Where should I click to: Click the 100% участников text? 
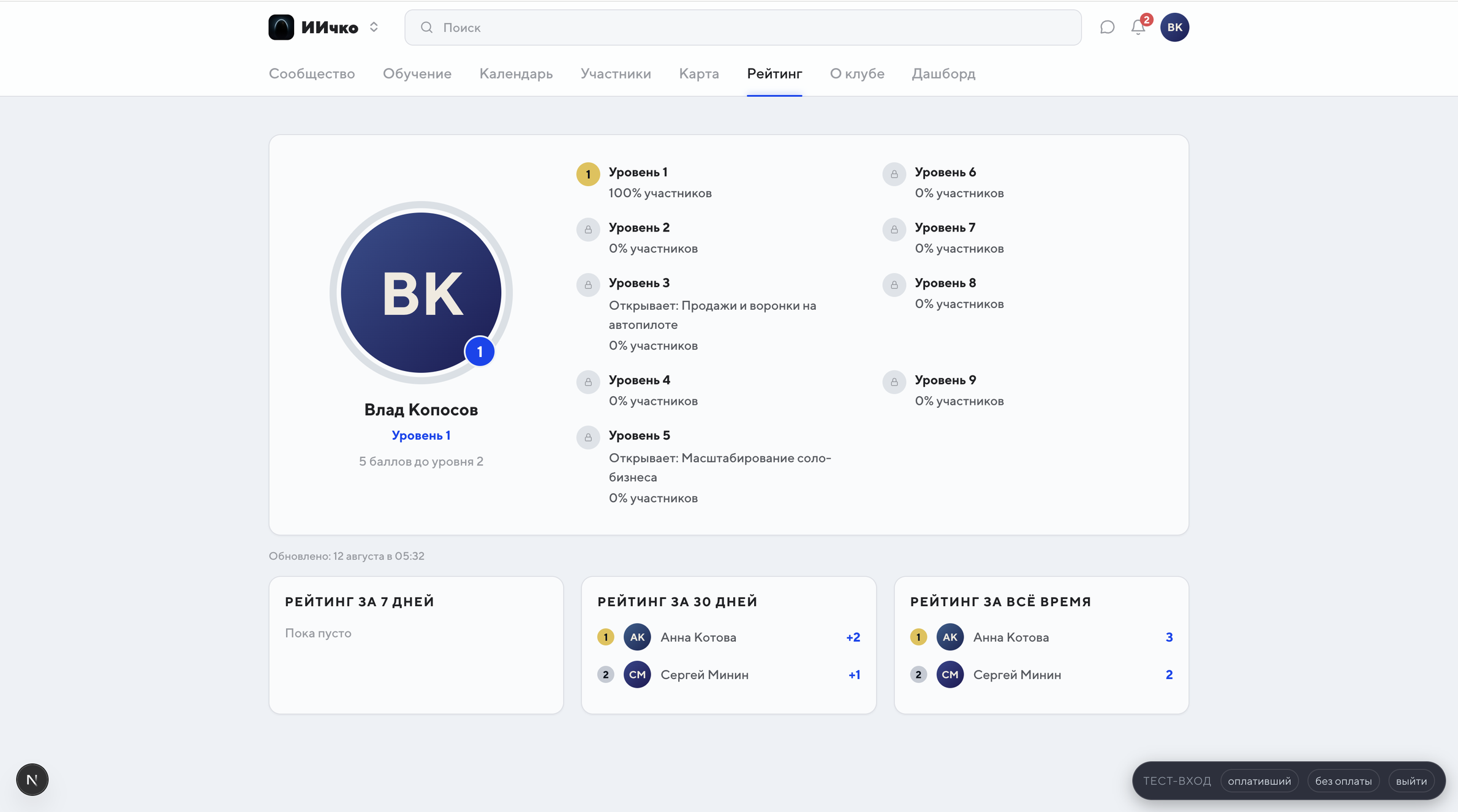[660, 193]
